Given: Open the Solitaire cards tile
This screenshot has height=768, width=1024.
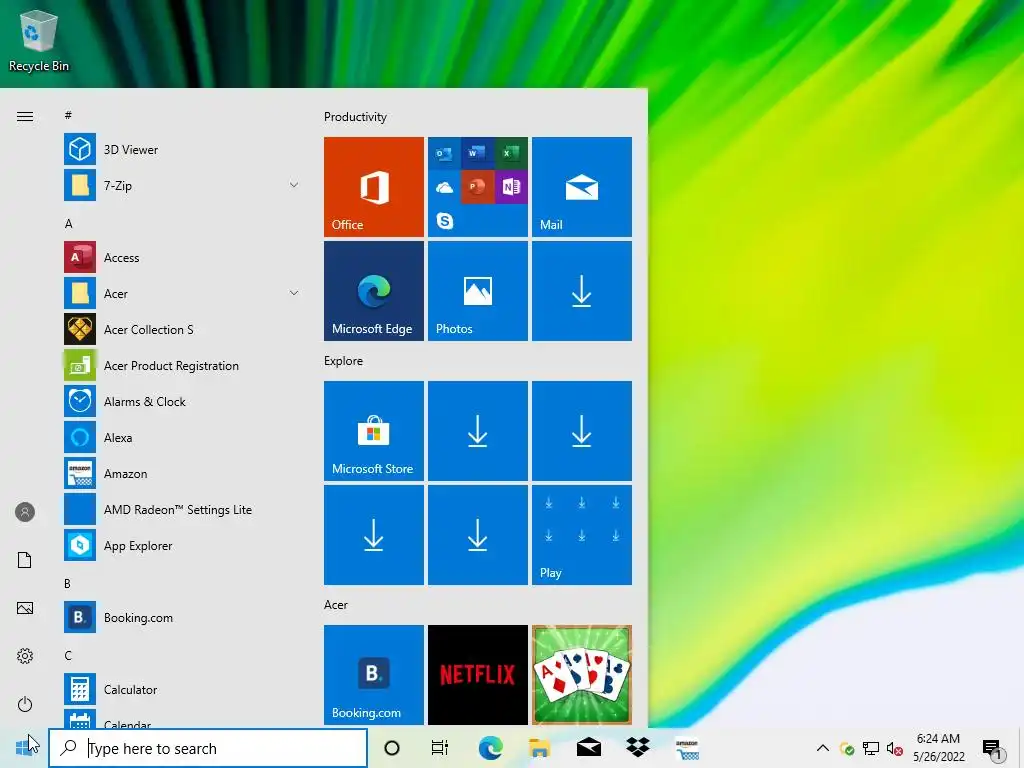Looking at the screenshot, I should point(582,675).
